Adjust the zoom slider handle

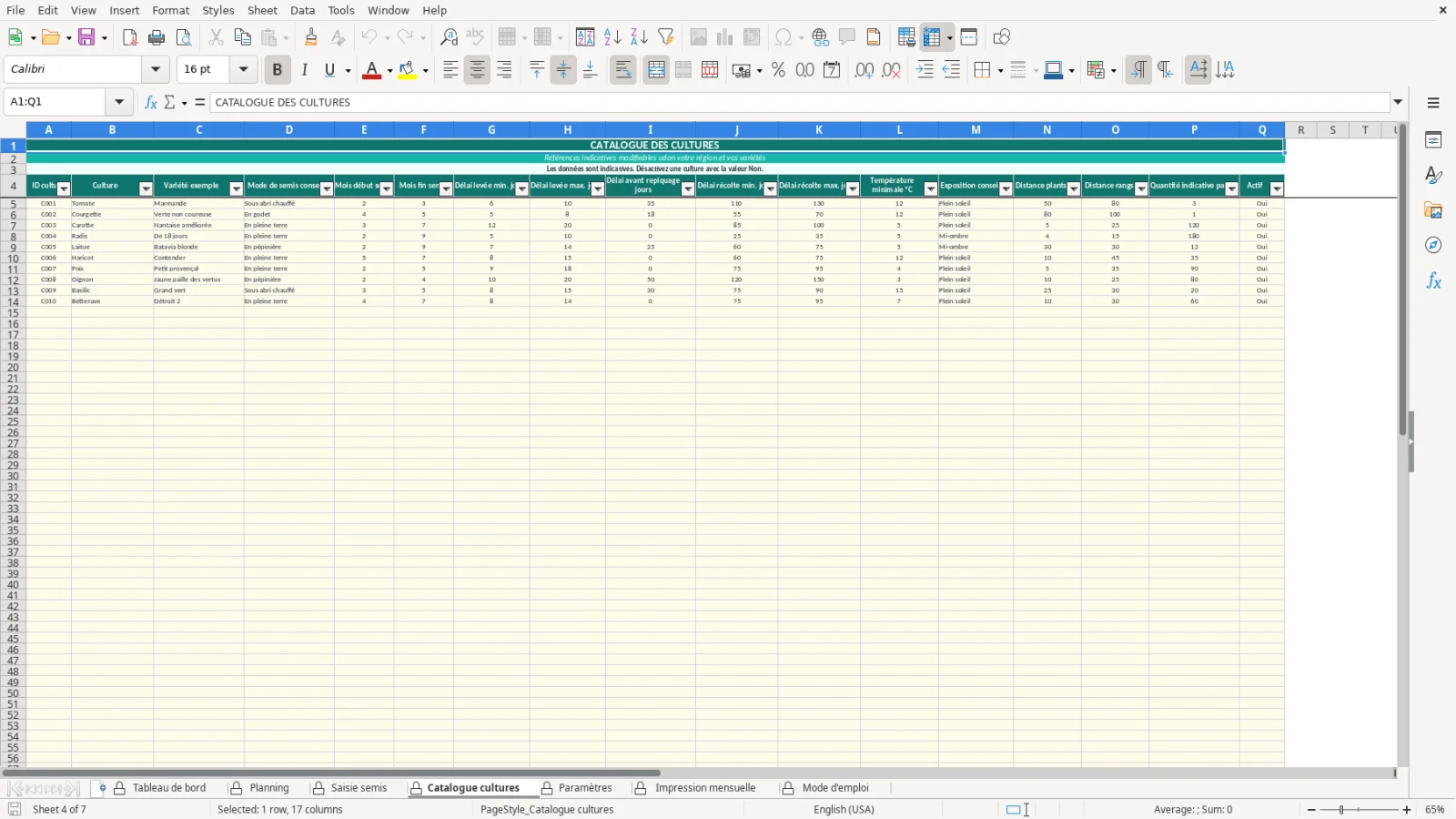point(1340,810)
